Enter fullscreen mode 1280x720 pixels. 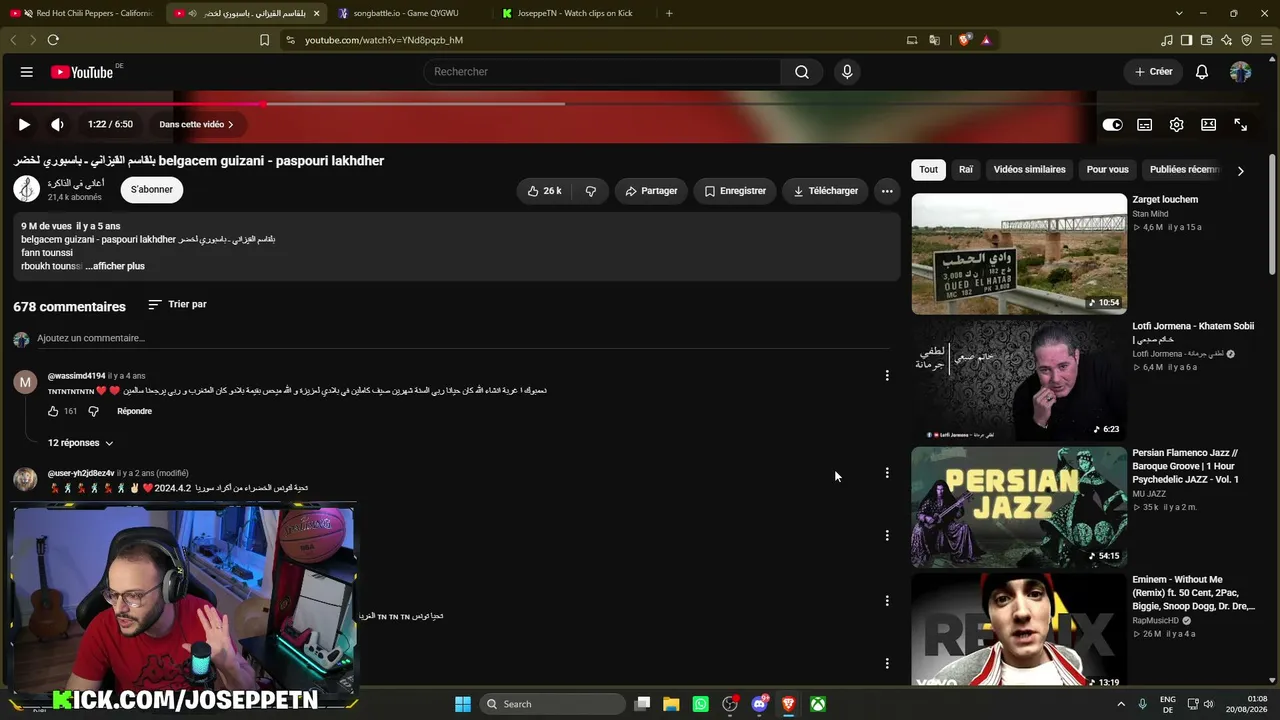(1240, 125)
